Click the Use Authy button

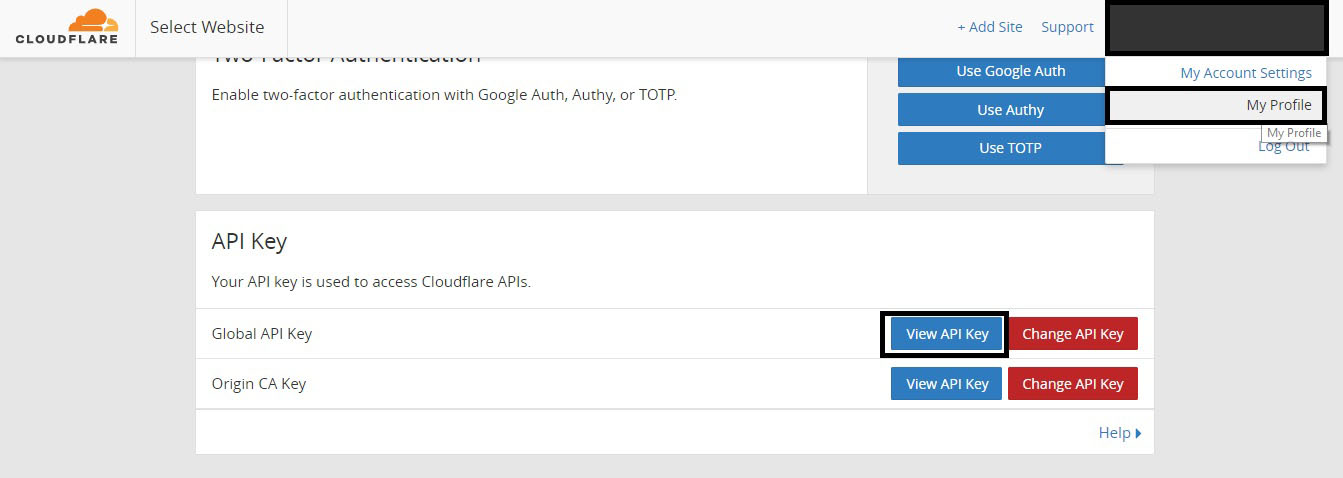coord(1011,110)
